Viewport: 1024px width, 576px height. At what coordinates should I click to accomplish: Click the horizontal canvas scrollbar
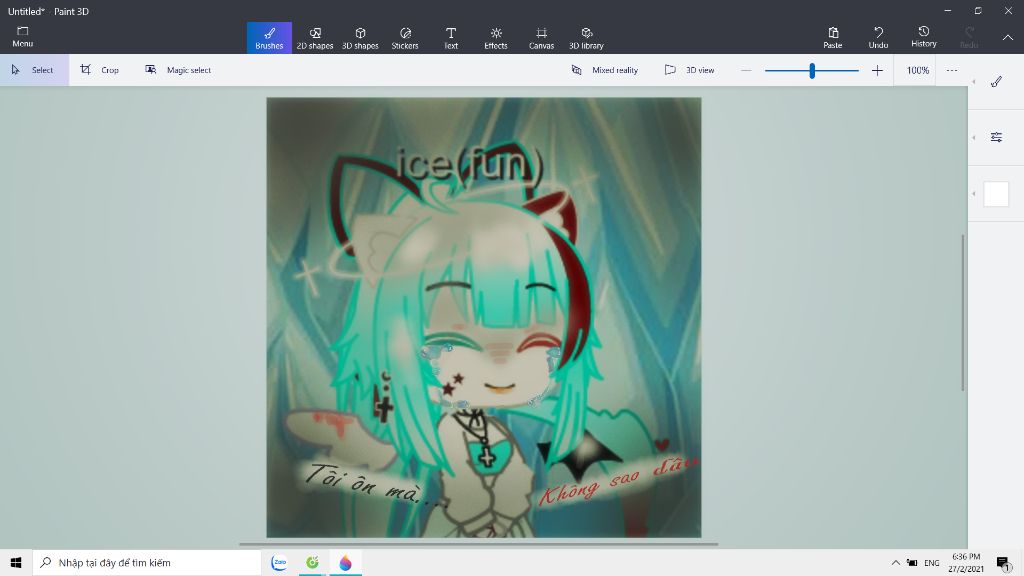pyautogui.click(x=478, y=543)
